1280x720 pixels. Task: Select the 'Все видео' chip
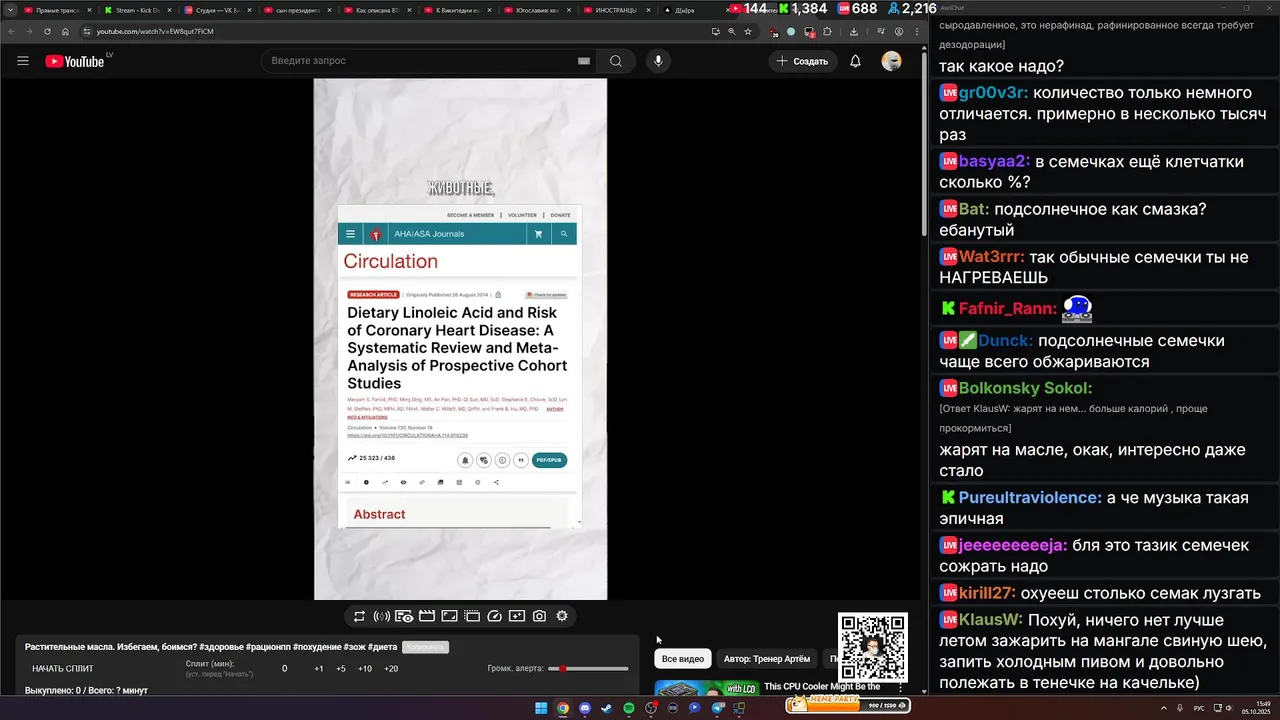coord(683,659)
